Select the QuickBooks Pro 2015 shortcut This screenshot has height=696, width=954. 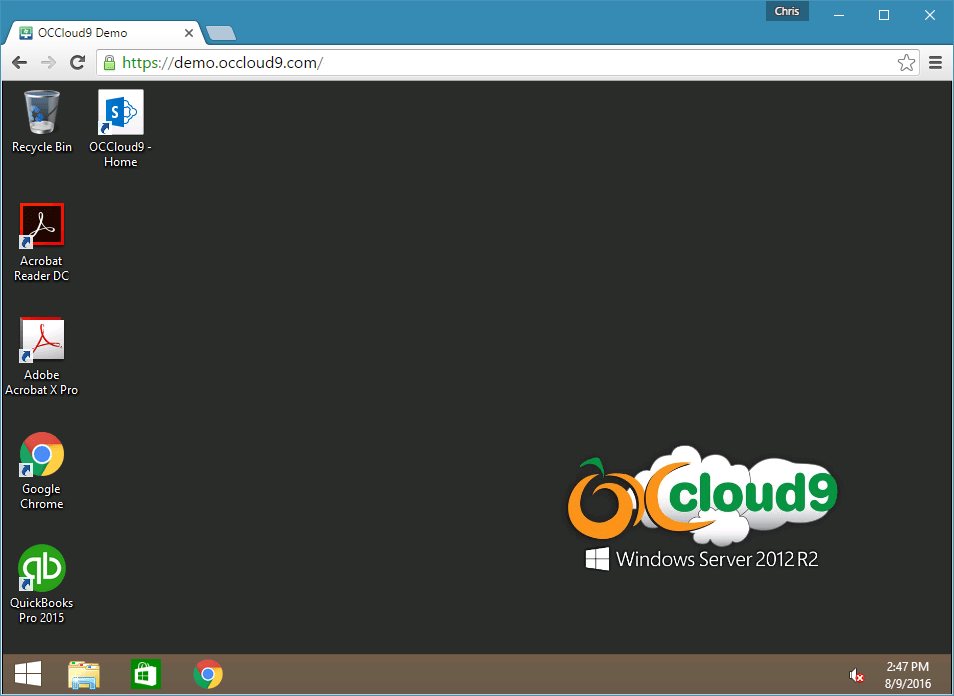pyautogui.click(x=41, y=584)
